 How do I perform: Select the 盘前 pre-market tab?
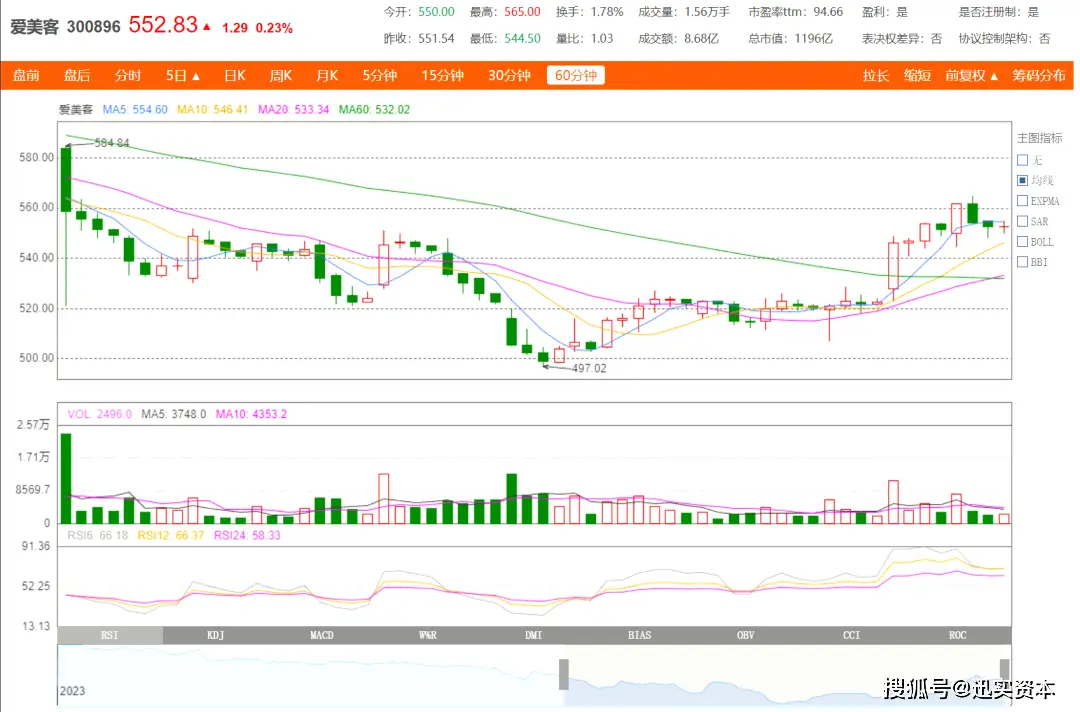[x=26, y=76]
